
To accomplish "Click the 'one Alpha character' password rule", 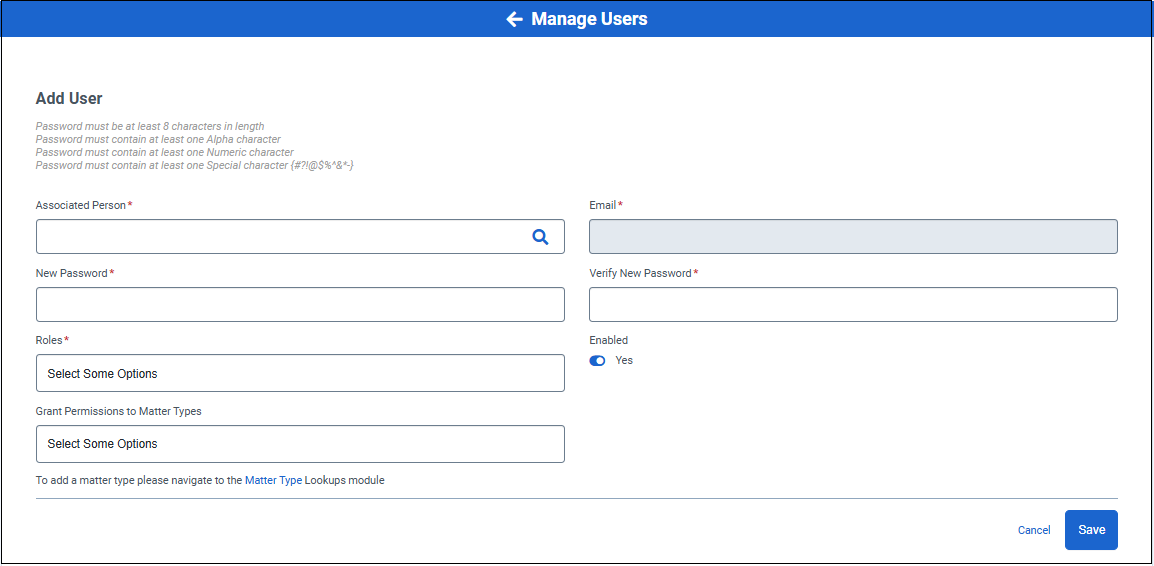I will [158, 139].
